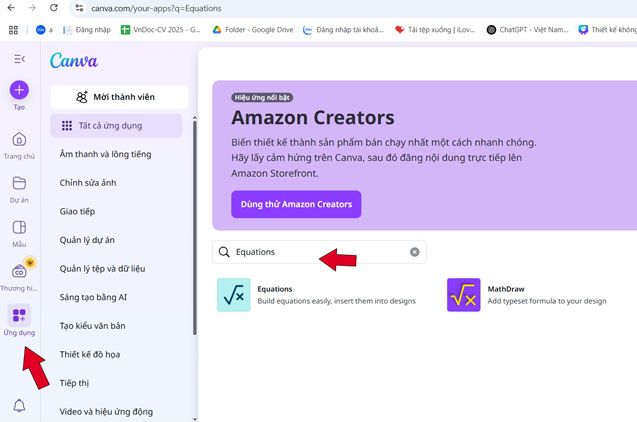Open the Equations app icon
637x422 pixels.
pyautogui.click(x=234, y=295)
